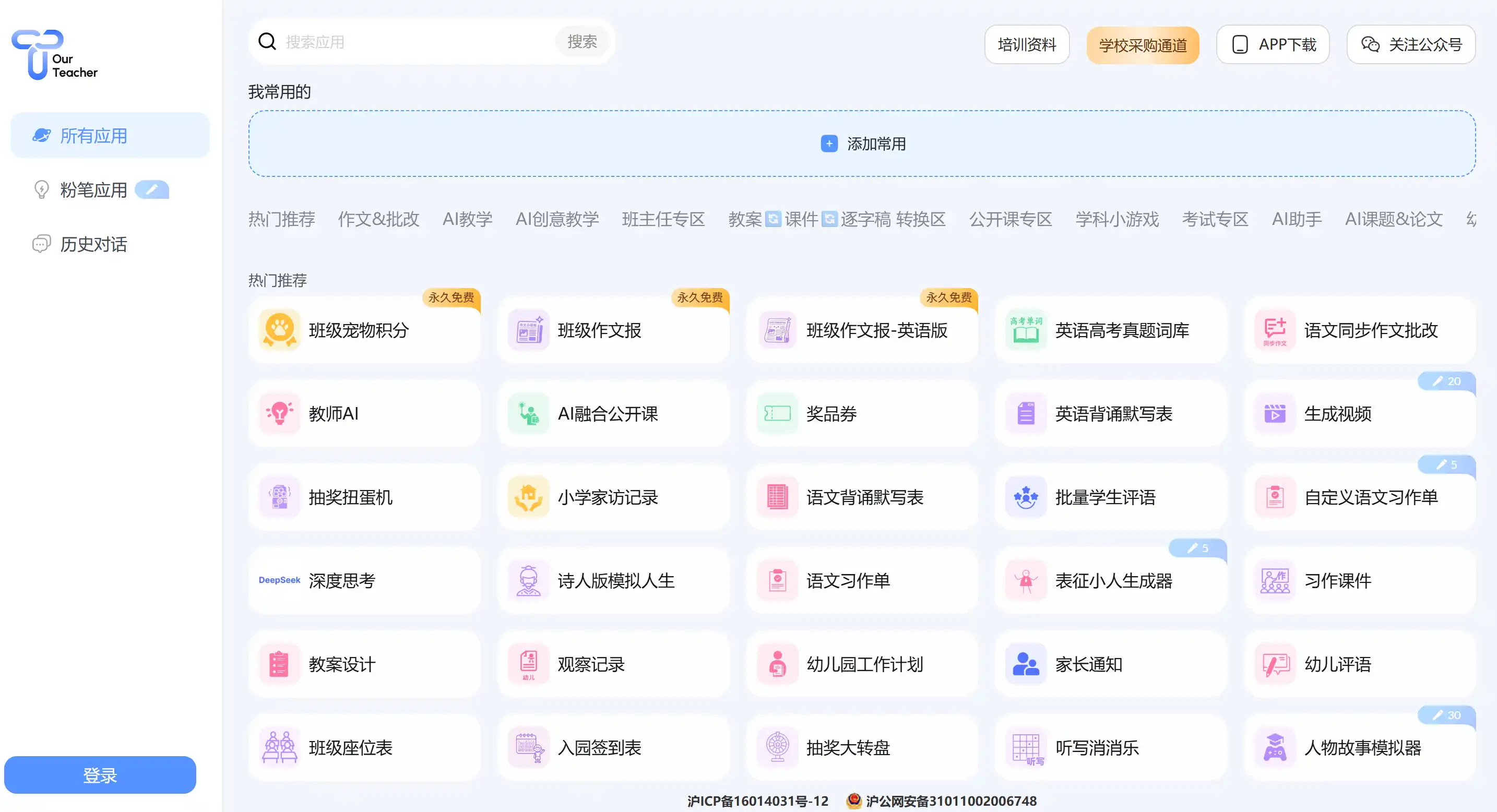Click the 小学家访记录 house icon

click(528, 497)
